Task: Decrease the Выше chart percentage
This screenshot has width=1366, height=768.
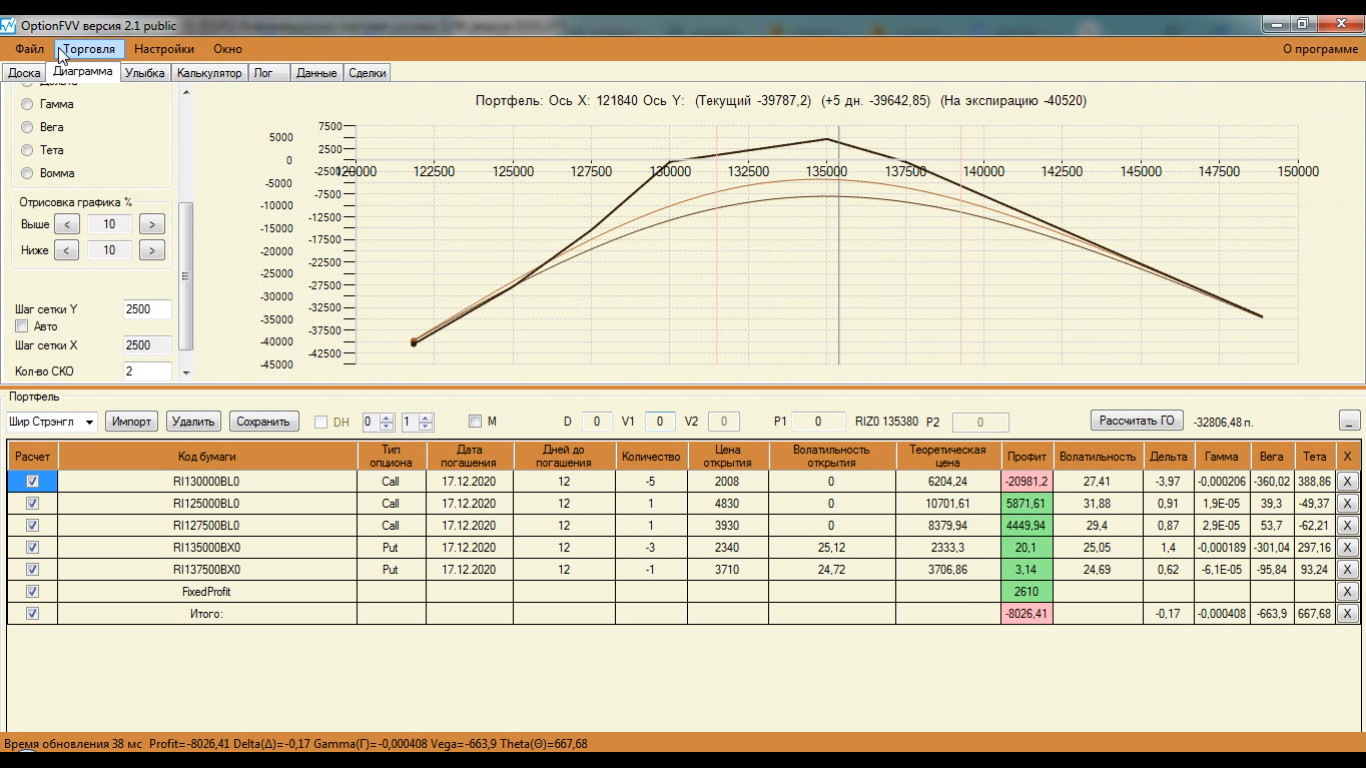Action: pos(67,224)
